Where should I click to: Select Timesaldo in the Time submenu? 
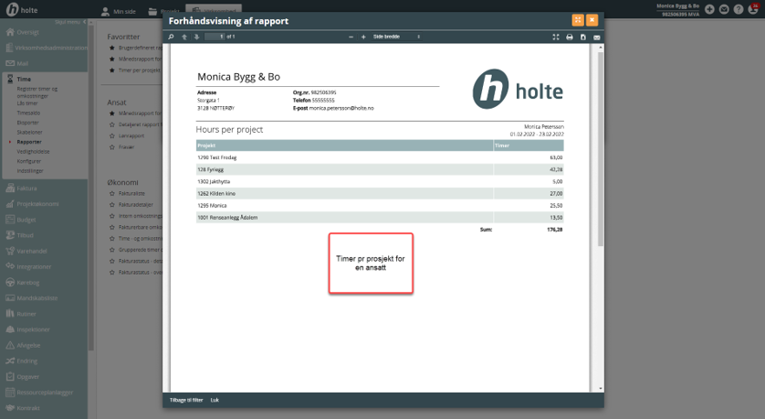click(30, 113)
